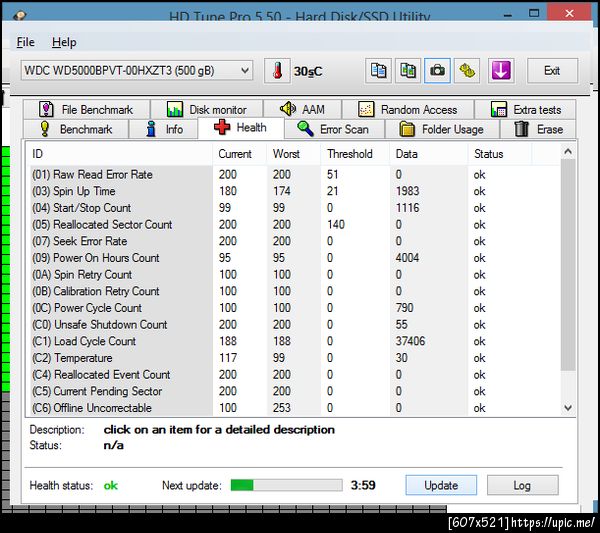The image size is (600, 533).
Task: Switch to Error Scan tab
Action: click(334, 129)
